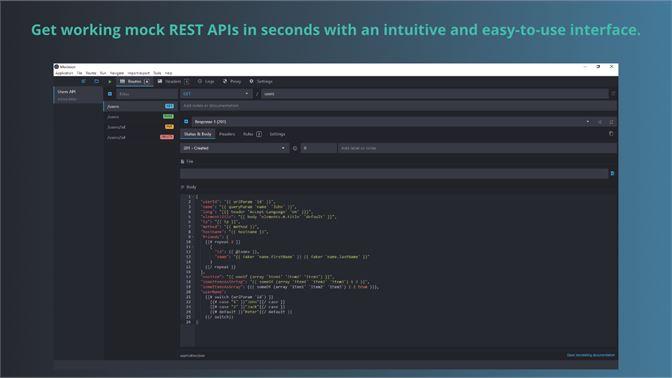Select the /users GET route
672x378 pixels.
[141, 106]
